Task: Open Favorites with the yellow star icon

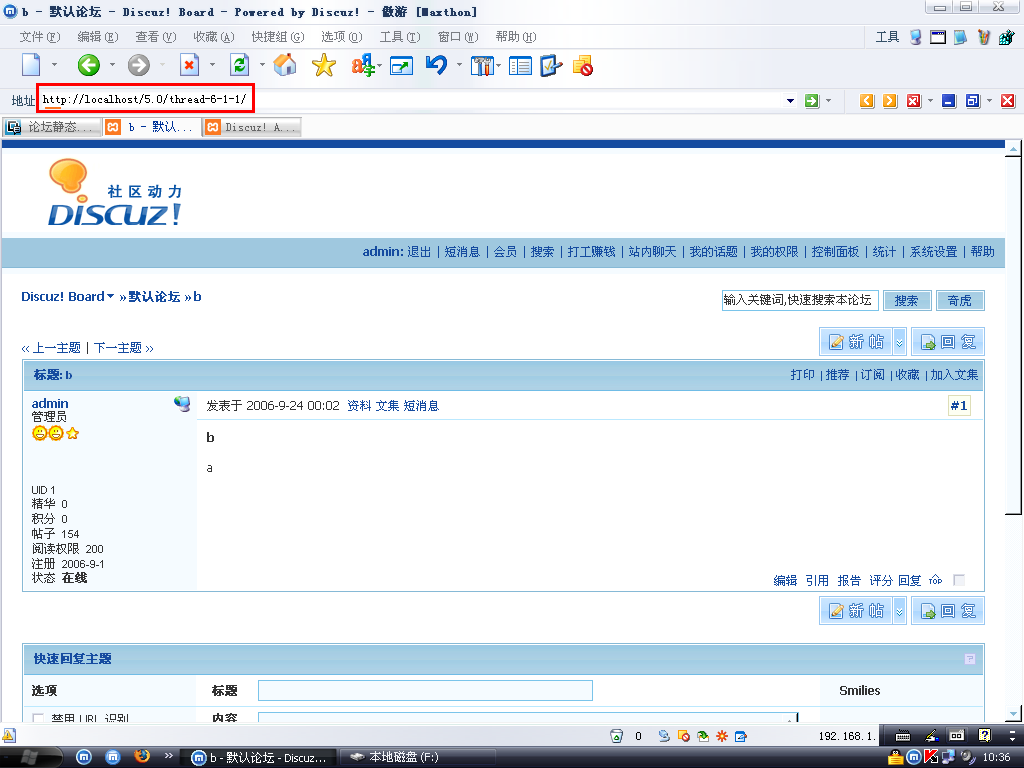Action: pyautogui.click(x=323, y=65)
